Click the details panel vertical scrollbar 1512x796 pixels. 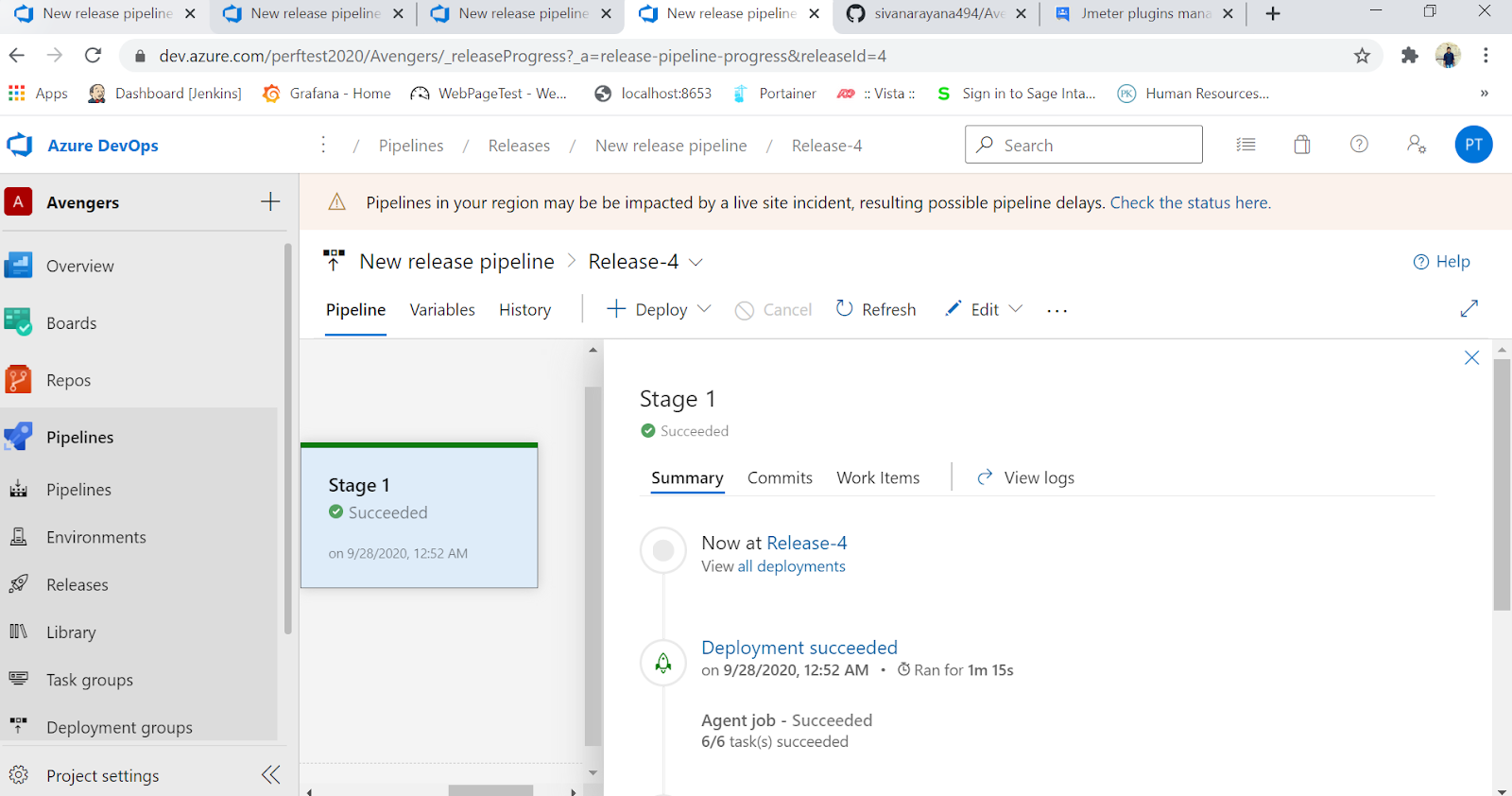1502,485
